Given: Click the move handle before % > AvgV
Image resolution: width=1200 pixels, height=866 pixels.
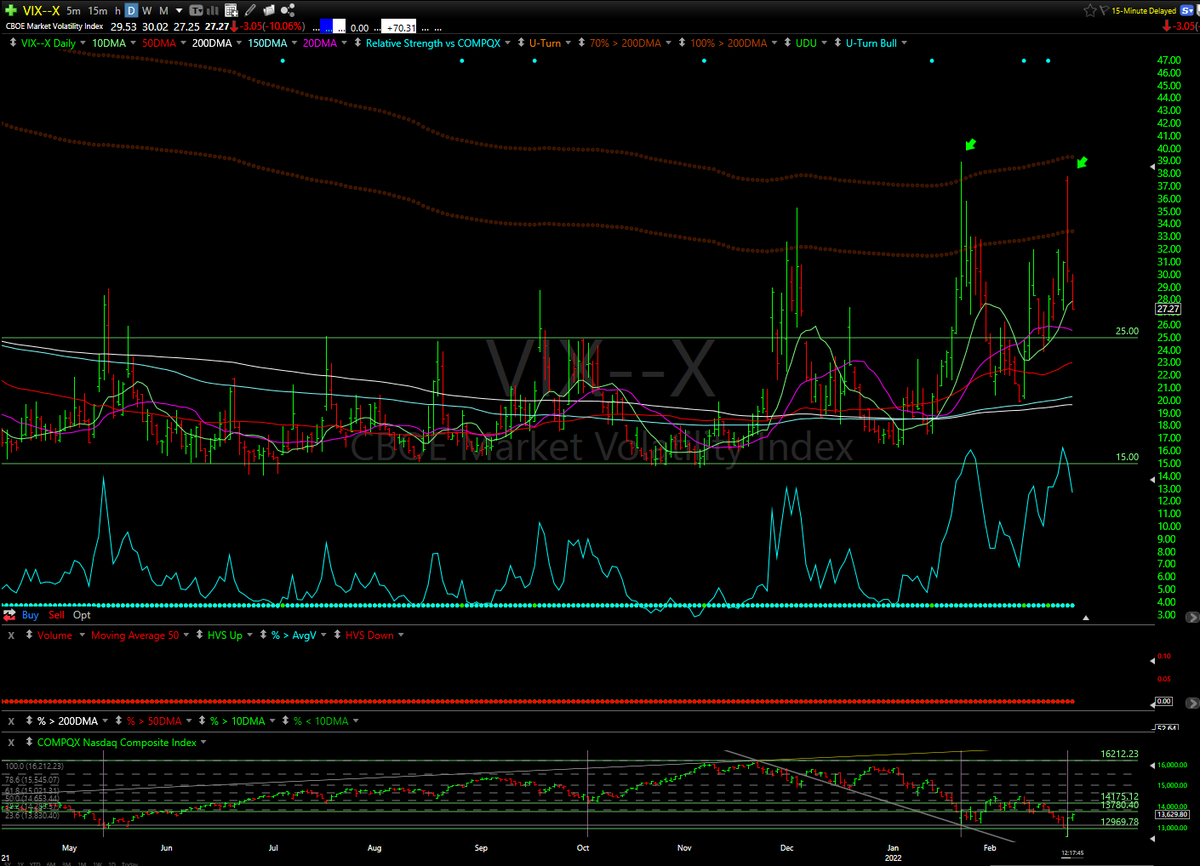Looking at the screenshot, I should click(x=263, y=634).
